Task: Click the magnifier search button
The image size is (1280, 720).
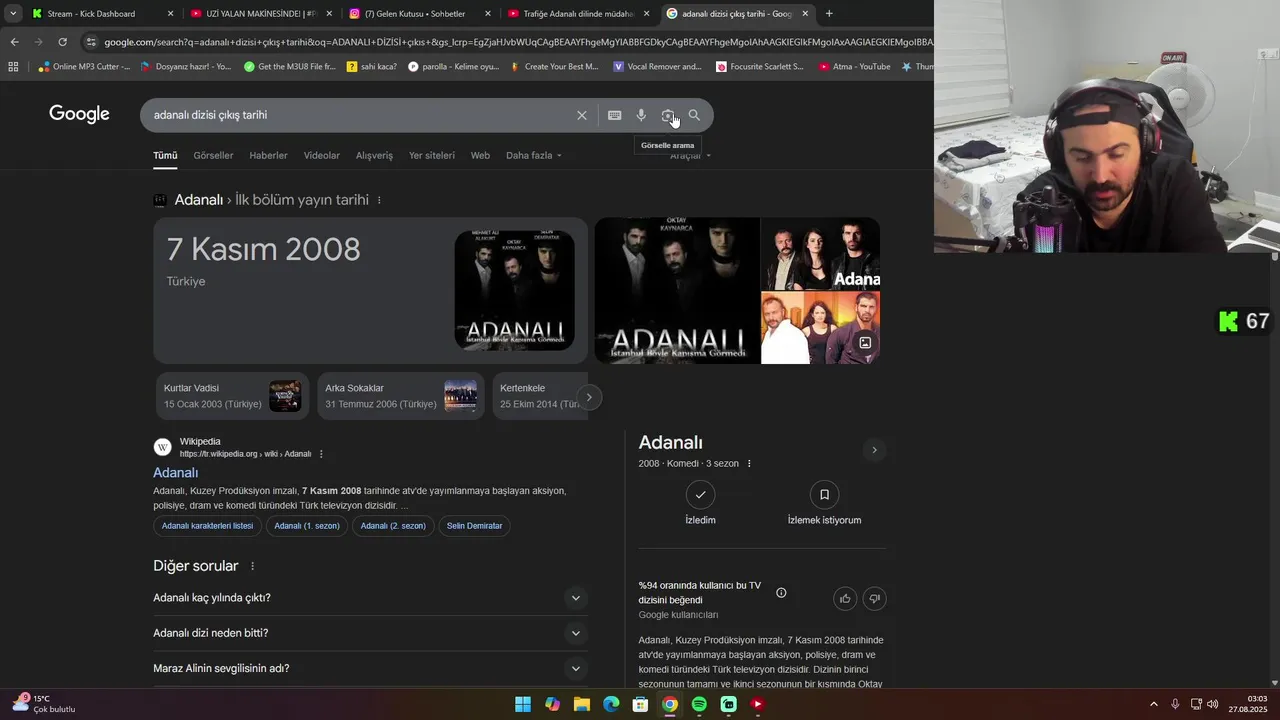Action: (694, 115)
